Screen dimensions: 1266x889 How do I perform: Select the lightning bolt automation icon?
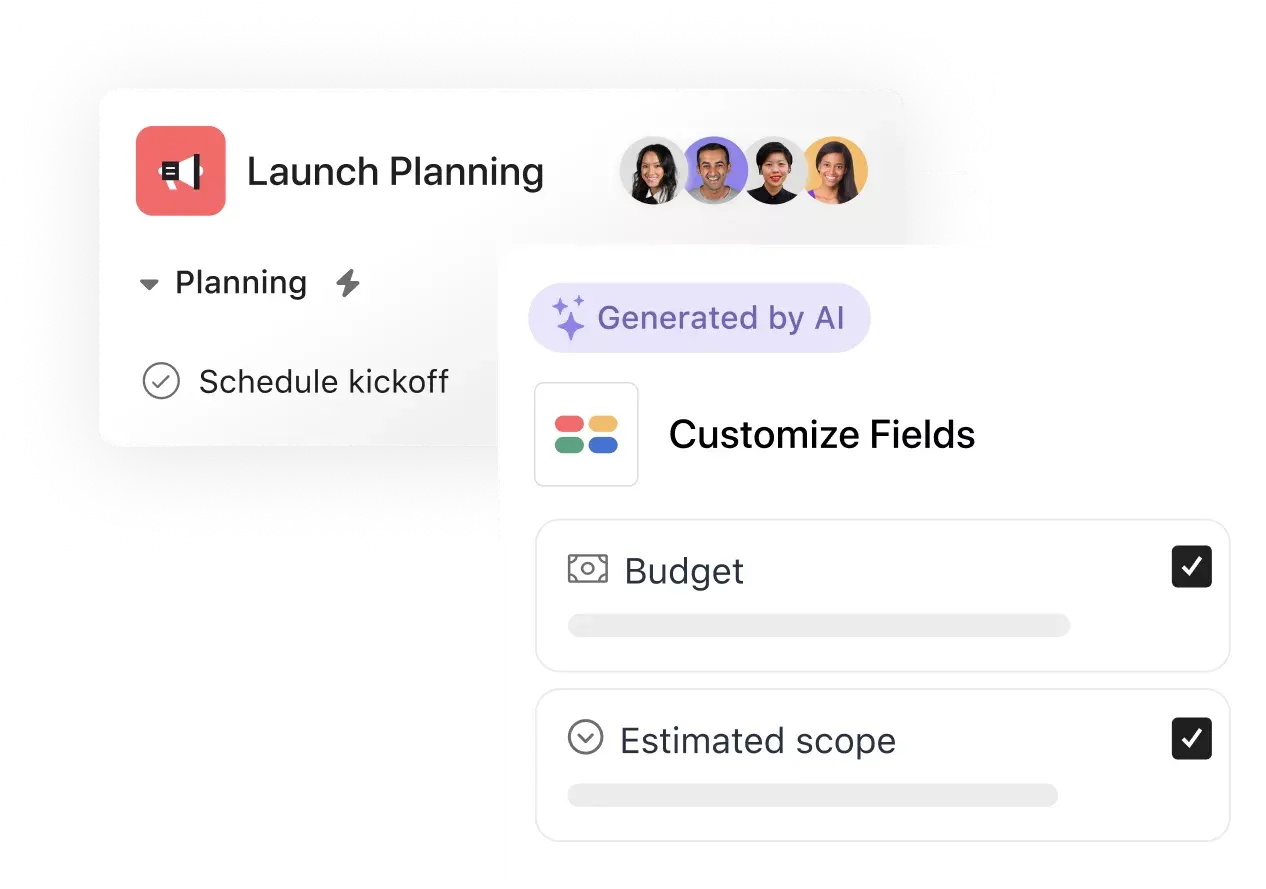347,283
